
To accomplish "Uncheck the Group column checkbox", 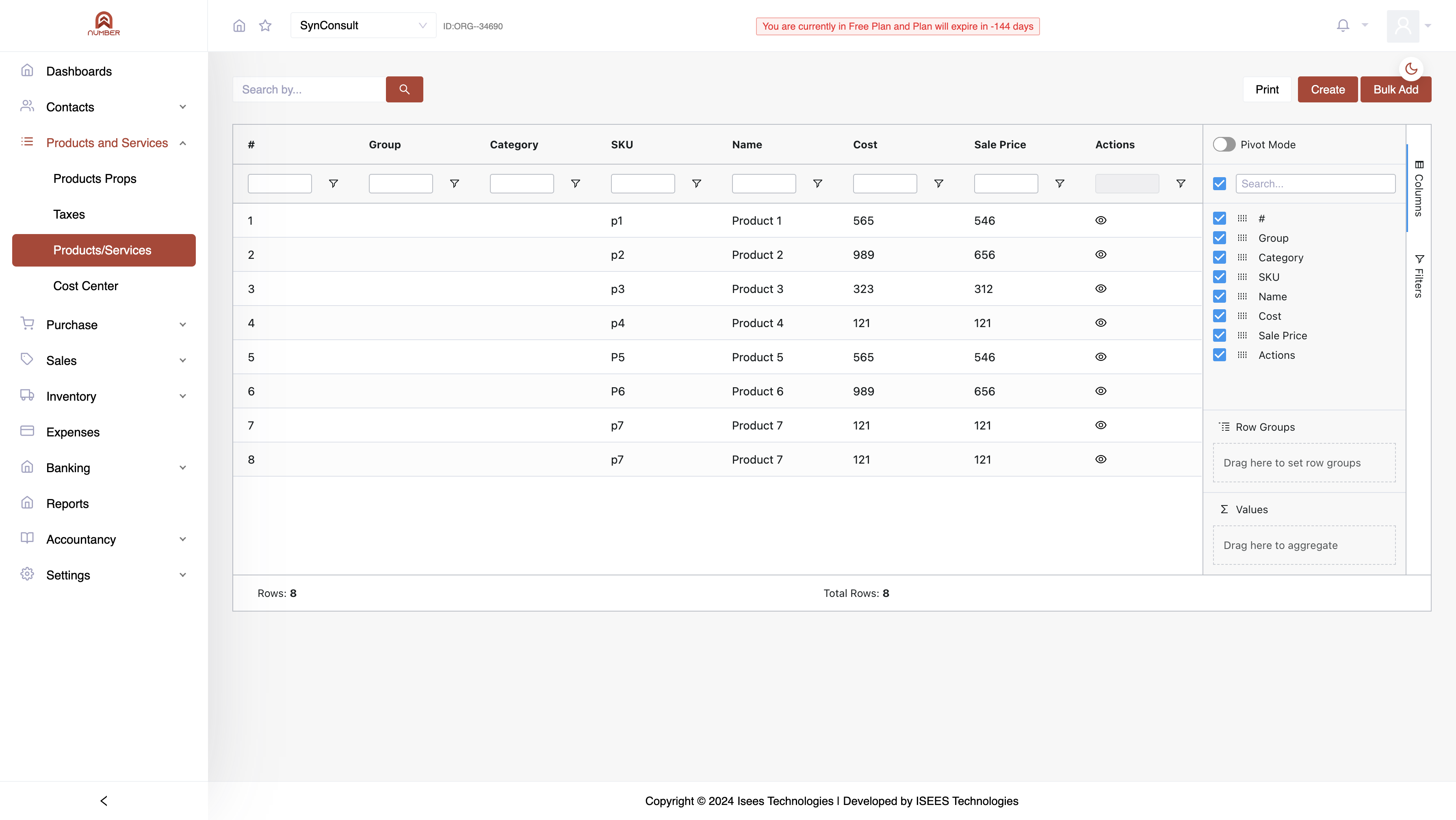I will [x=1219, y=238].
